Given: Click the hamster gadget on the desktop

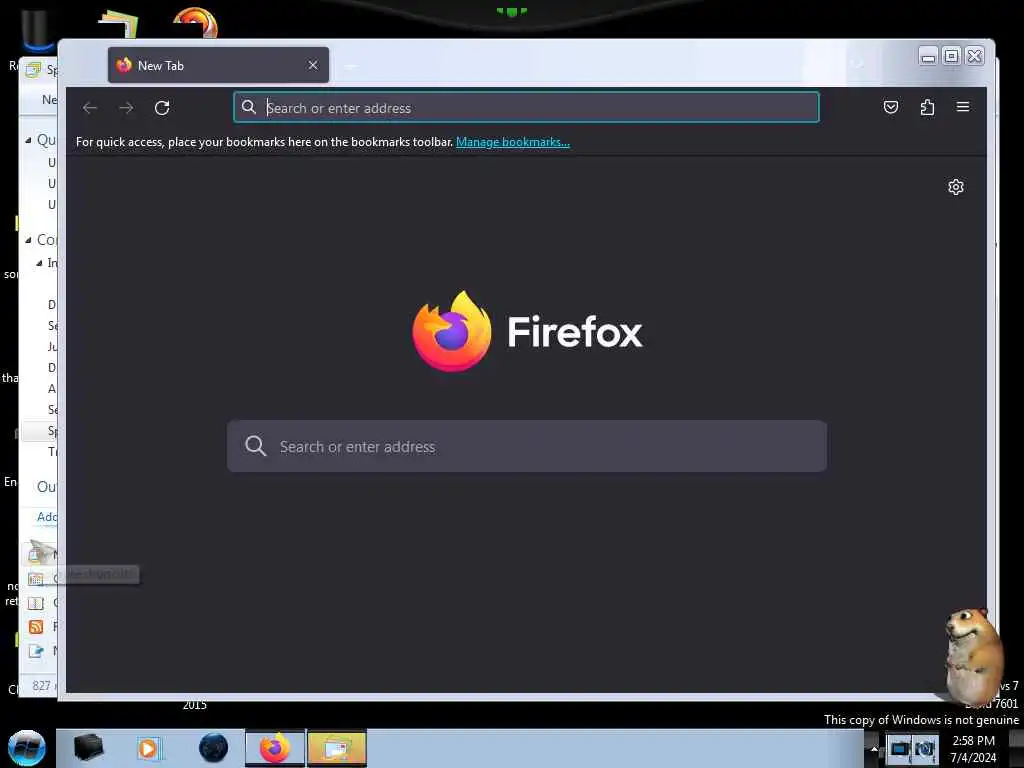Looking at the screenshot, I should 973,656.
